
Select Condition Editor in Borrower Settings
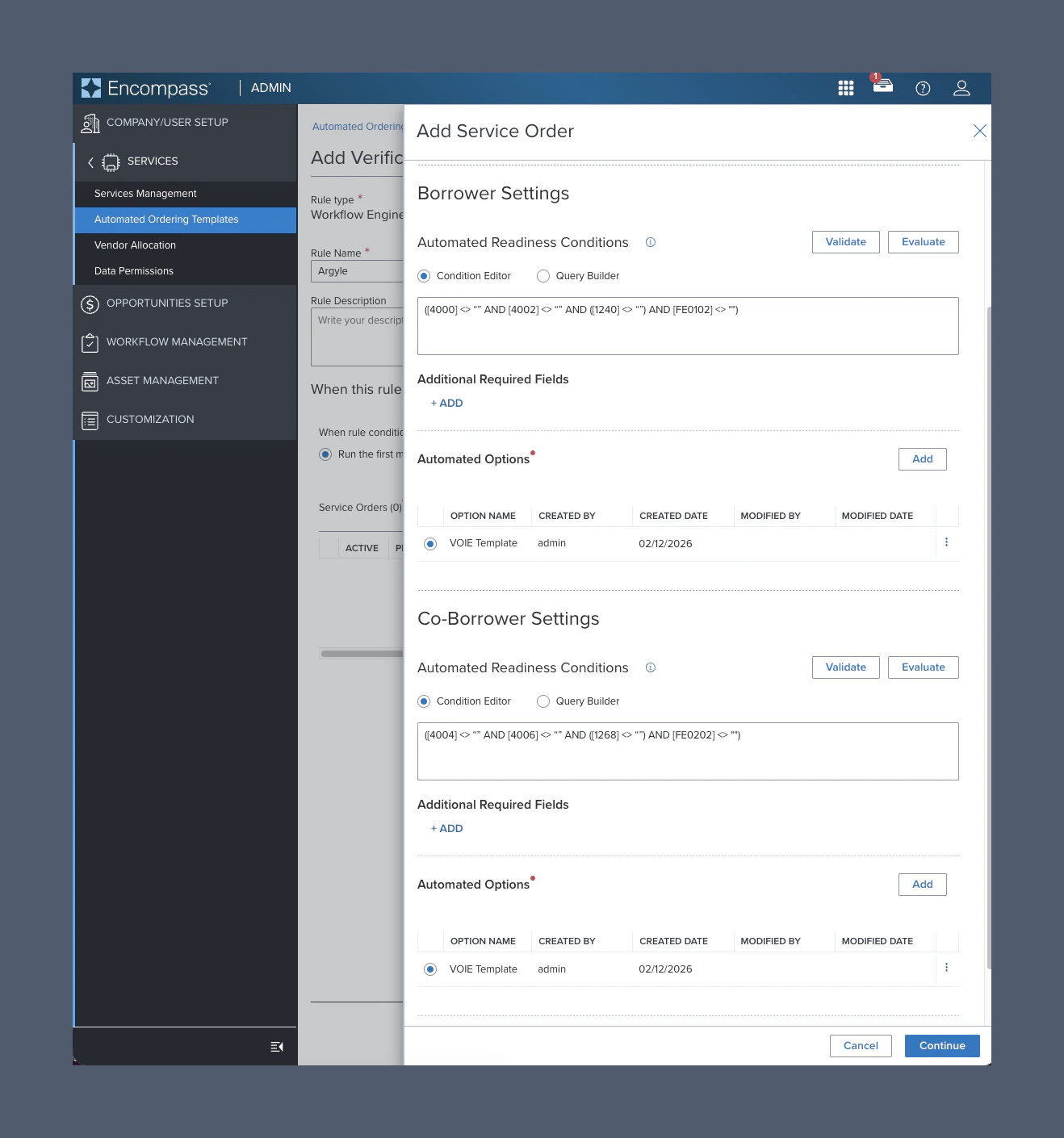pyautogui.click(x=423, y=275)
